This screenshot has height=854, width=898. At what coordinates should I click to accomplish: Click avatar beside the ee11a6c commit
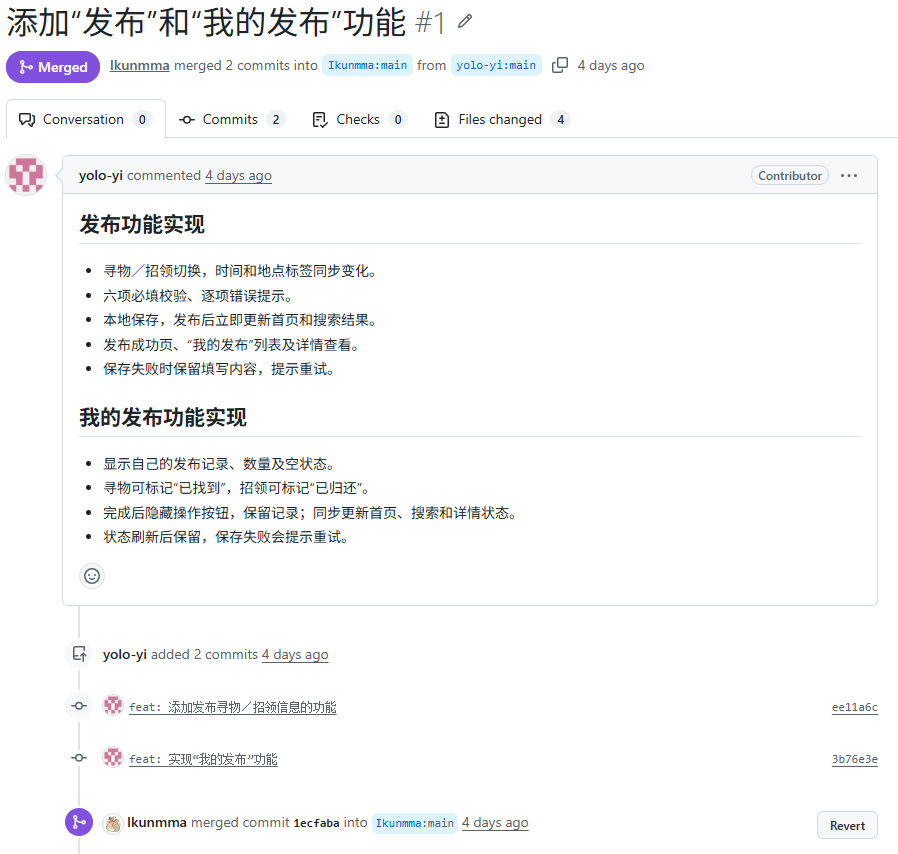point(113,706)
